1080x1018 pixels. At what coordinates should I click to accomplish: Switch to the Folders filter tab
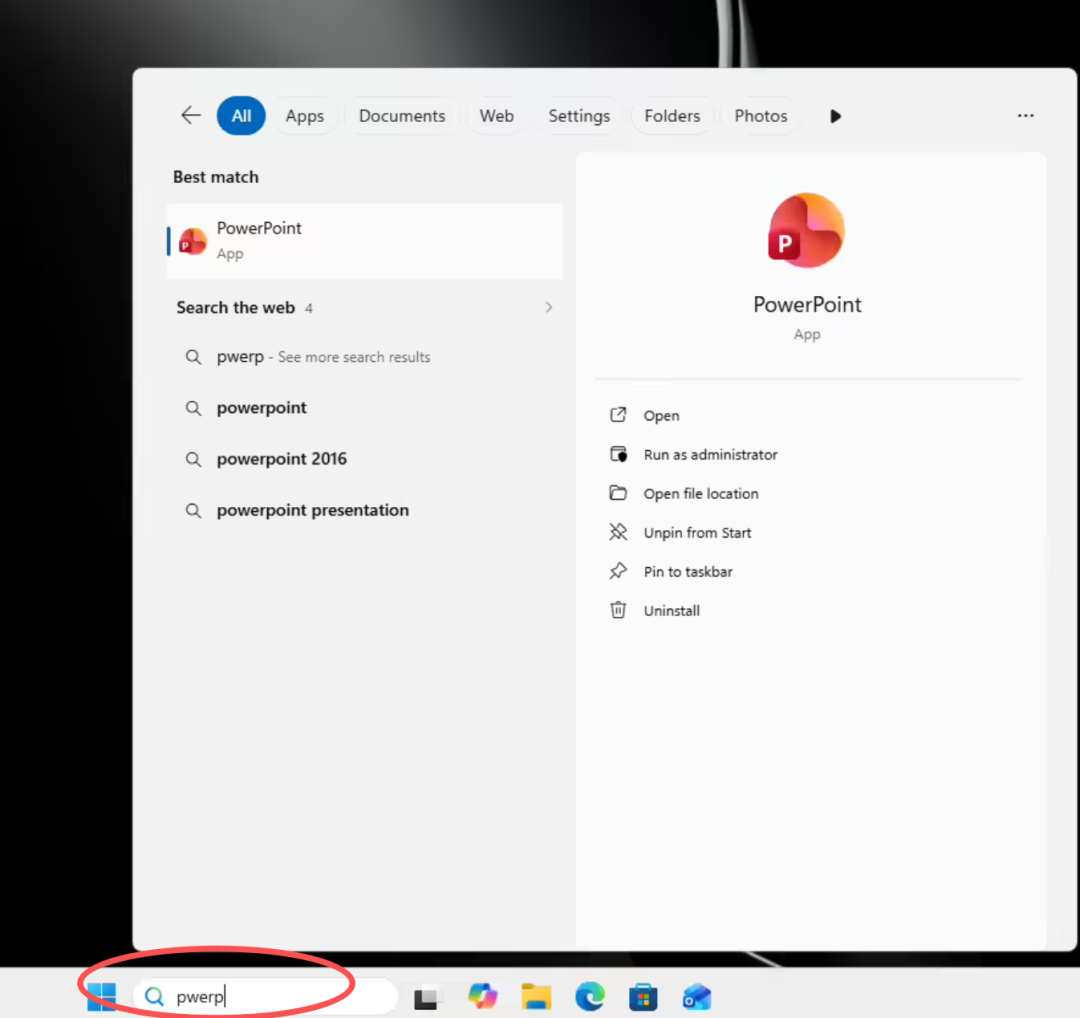(x=672, y=116)
